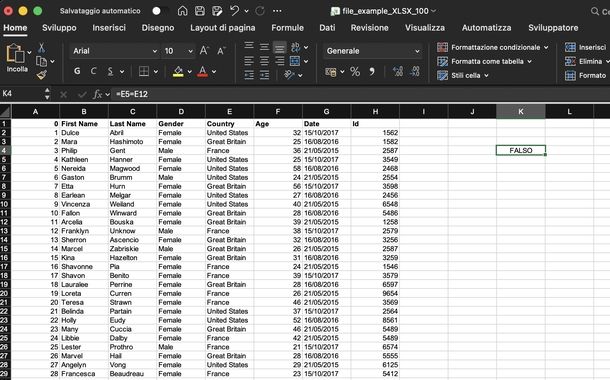Click the Redo icon

pyautogui.click(x=260, y=11)
